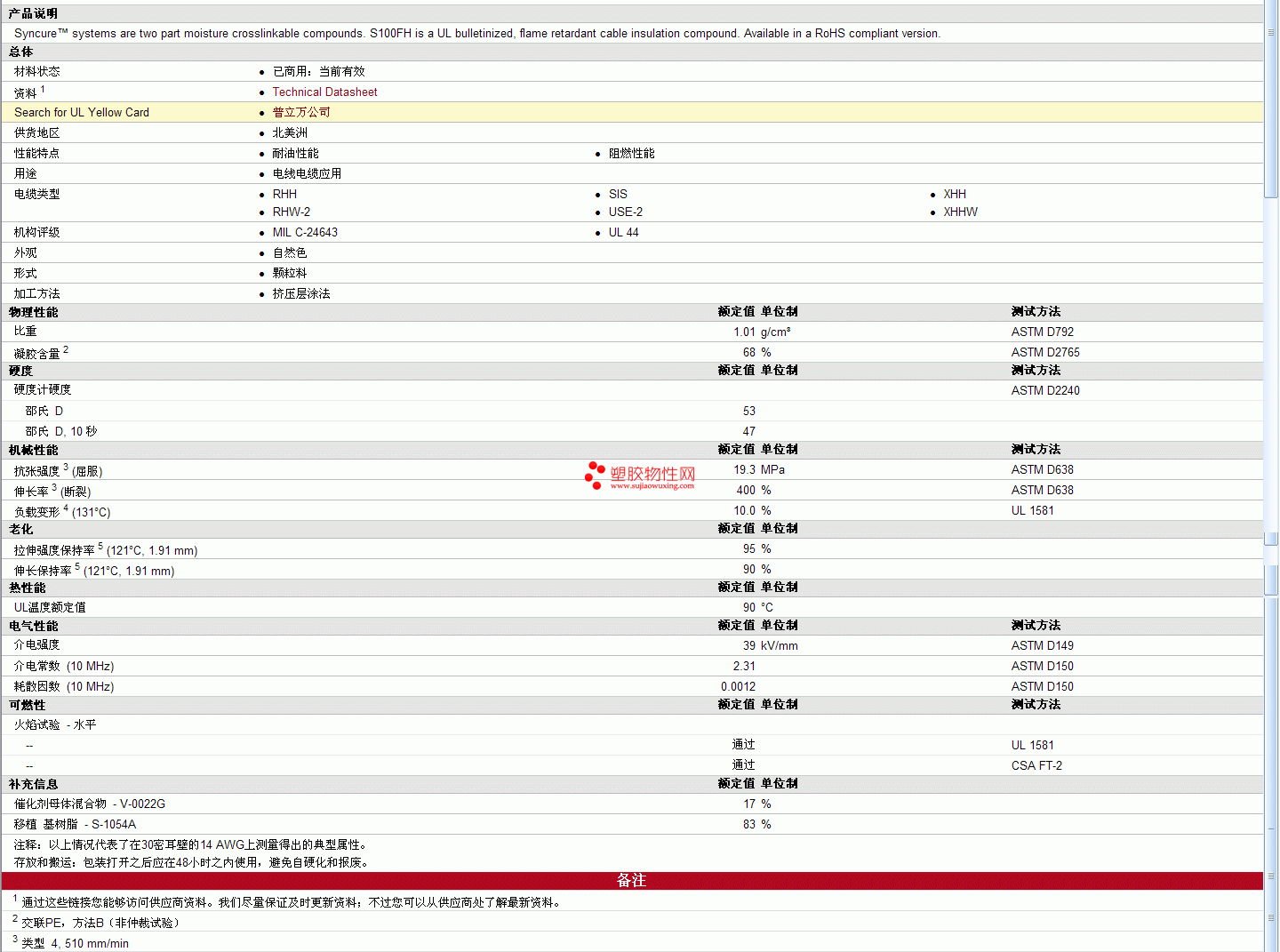The height and width of the screenshot is (952, 1280).
Task: Select the ASTM D149 test method
Action: pyautogui.click(x=1042, y=645)
